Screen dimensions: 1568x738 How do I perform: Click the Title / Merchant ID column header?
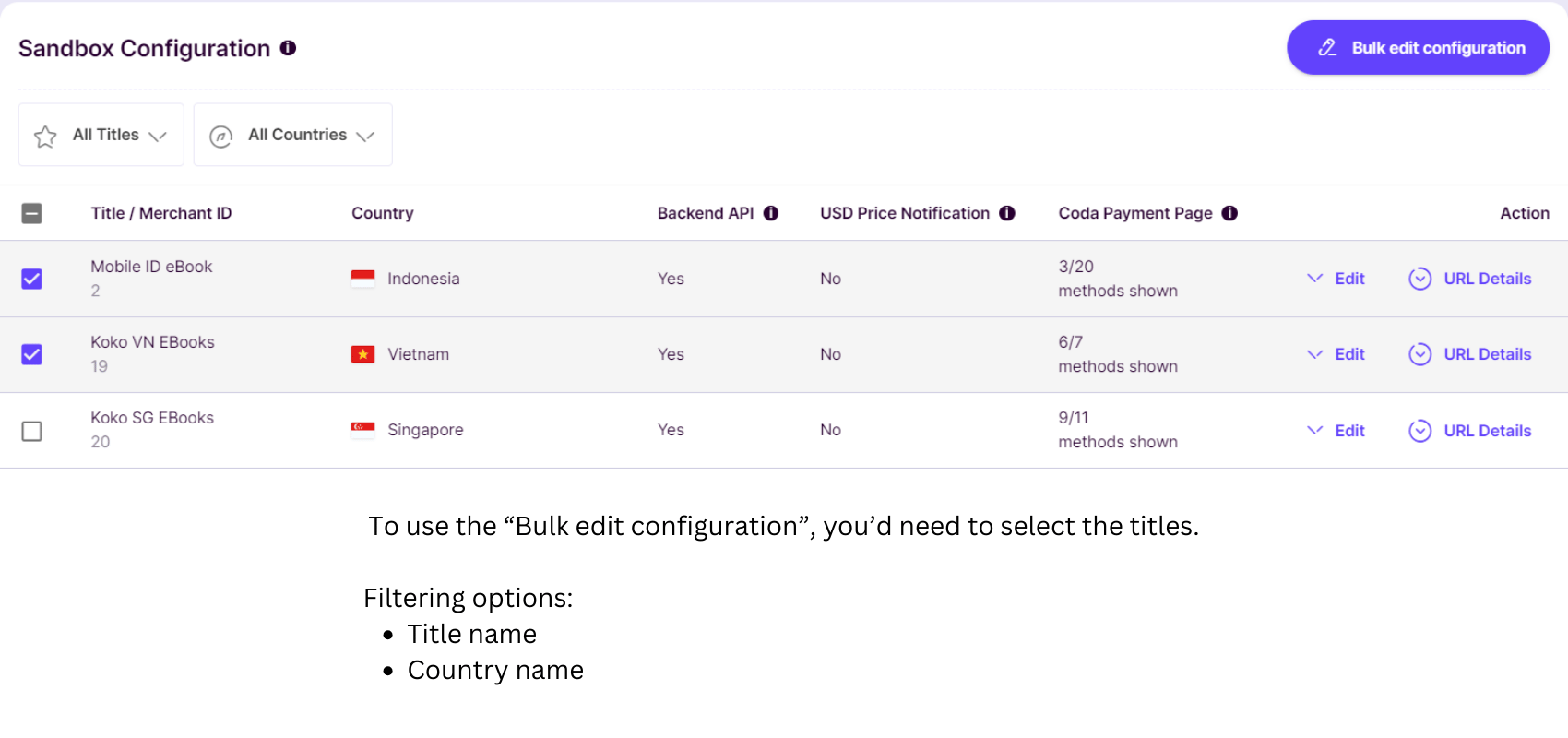(x=161, y=213)
